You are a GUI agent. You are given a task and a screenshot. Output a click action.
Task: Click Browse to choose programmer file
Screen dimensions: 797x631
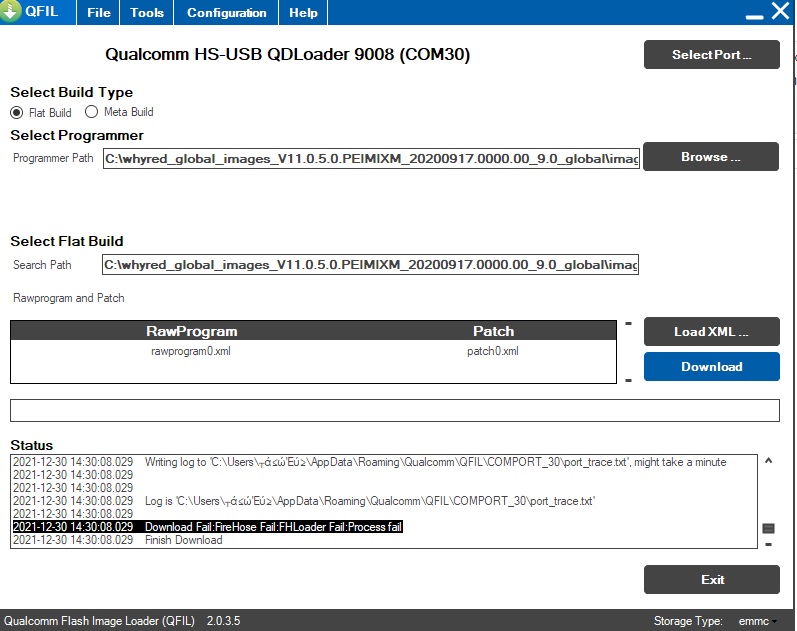711,157
